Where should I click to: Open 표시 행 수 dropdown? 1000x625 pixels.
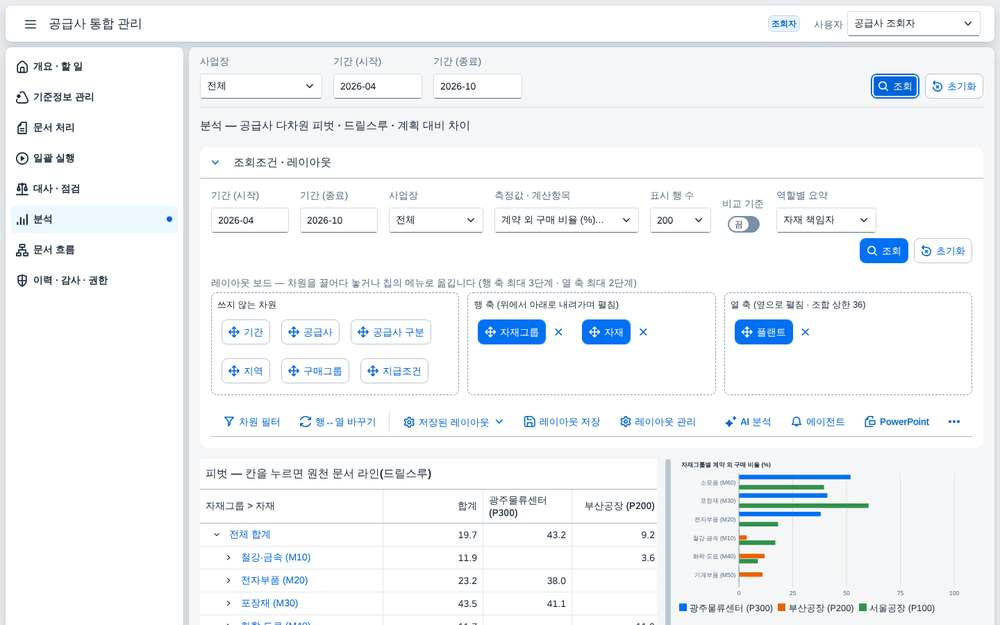[680, 220]
